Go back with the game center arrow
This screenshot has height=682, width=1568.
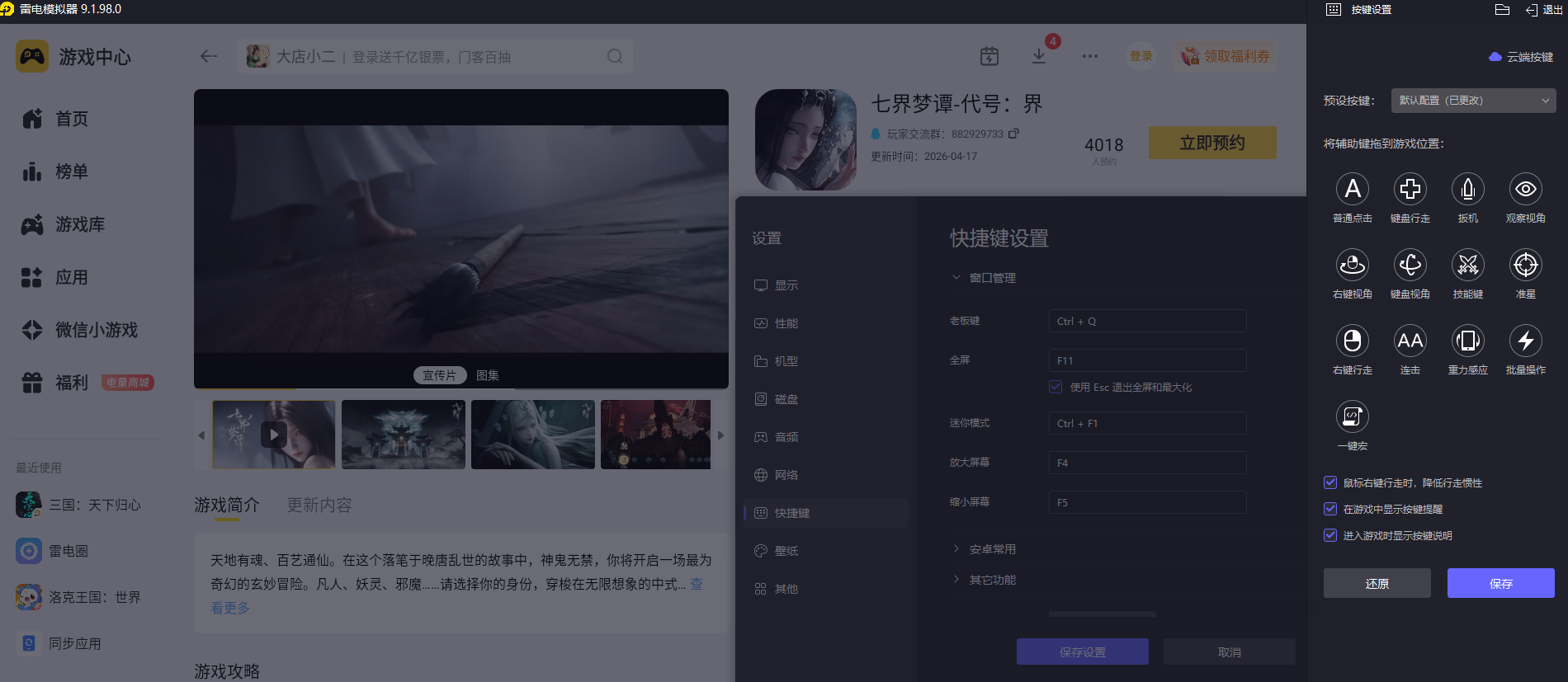208,56
